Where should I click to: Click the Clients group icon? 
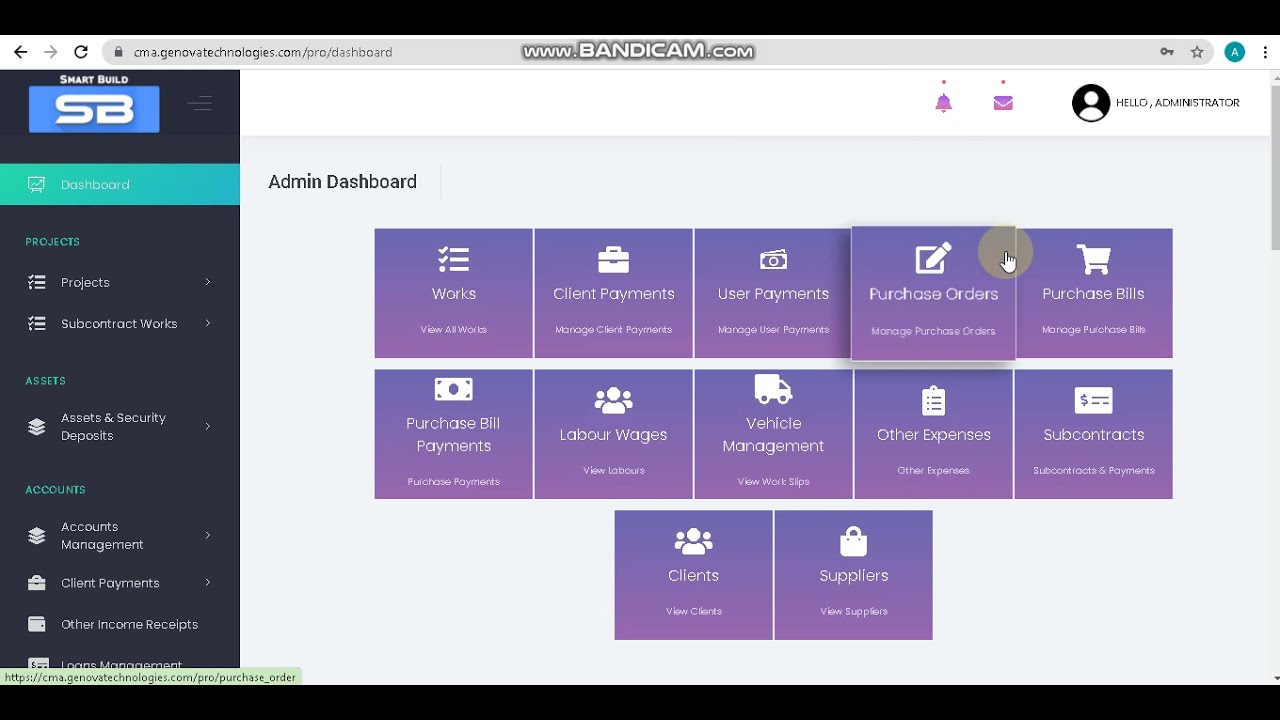click(693, 542)
